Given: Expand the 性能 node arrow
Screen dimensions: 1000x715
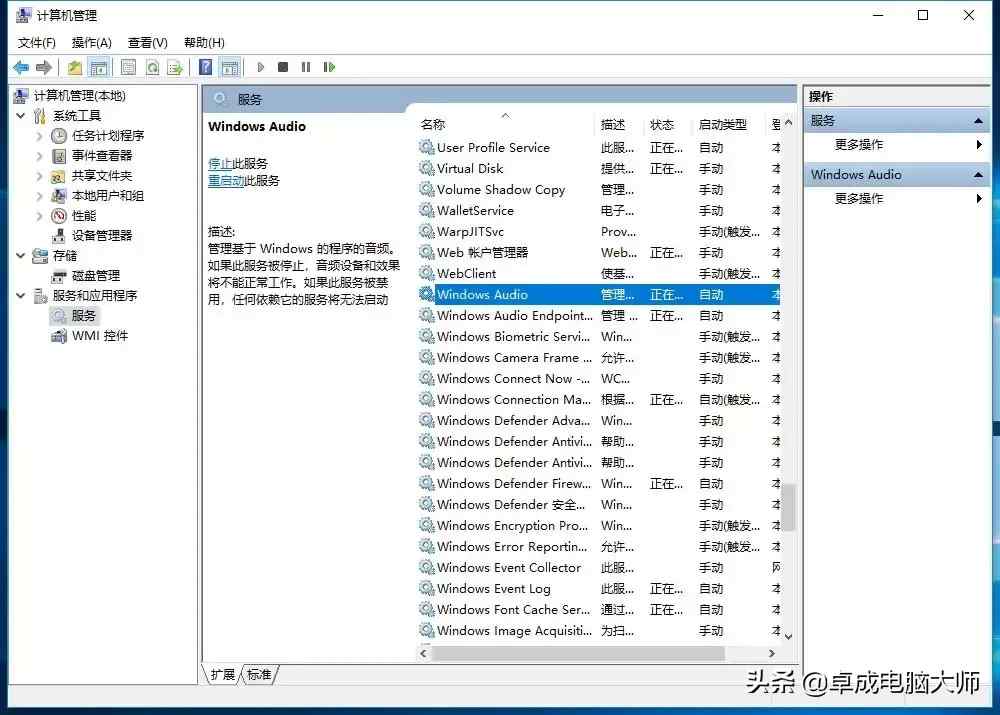Looking at the screenshot, I should pyautogui.click(x=39, y=216).
